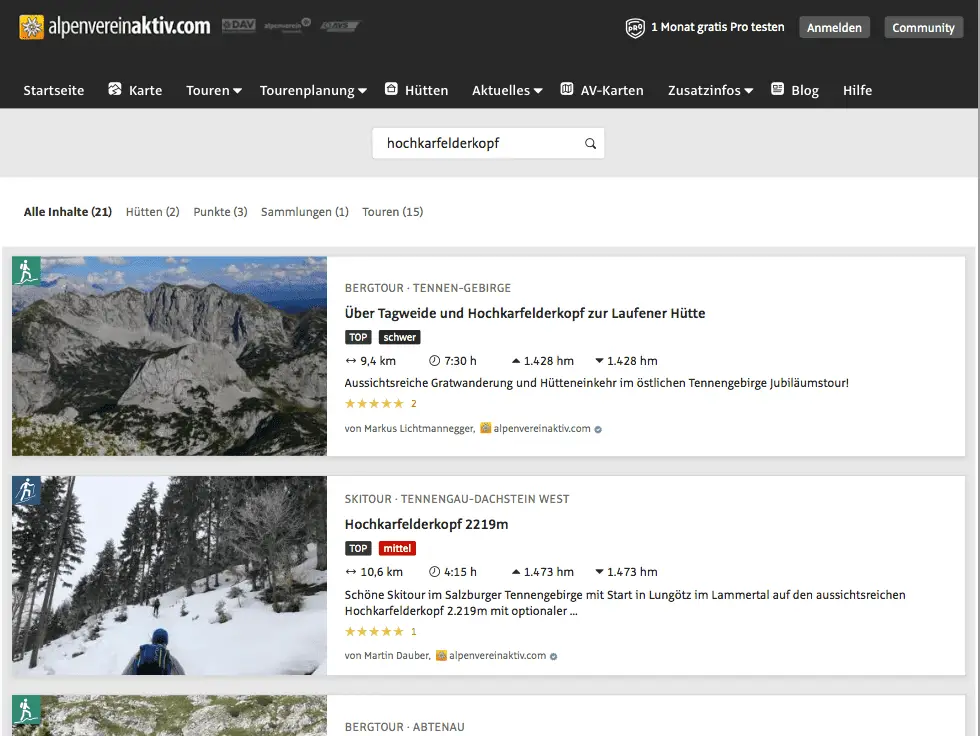
Task: Click descent arrow beside second 1.428 hm
Action: coord(599,361)
